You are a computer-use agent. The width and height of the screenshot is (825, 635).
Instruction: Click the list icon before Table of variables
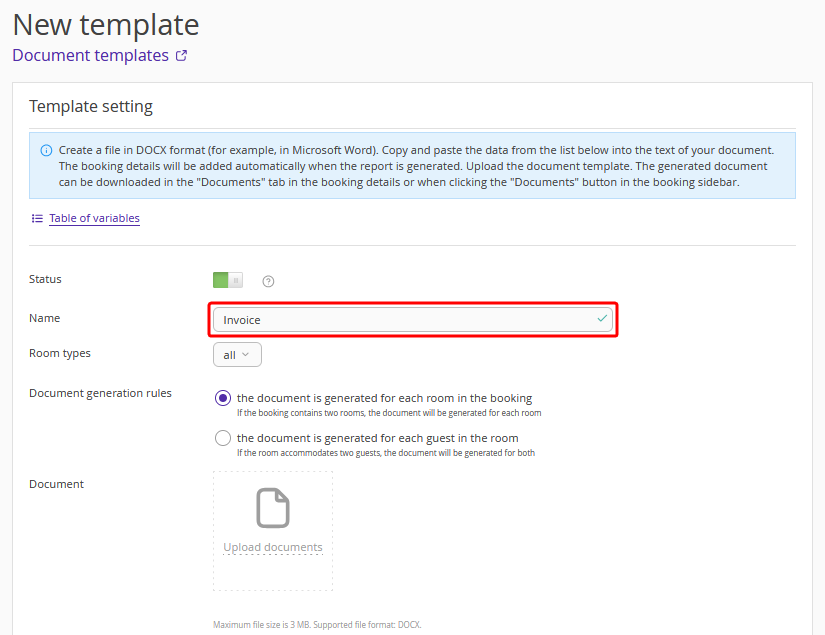37,218
